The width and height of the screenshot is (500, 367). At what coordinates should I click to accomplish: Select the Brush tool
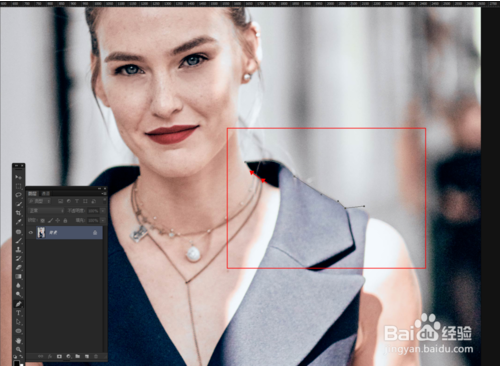(x=18, y=241)
